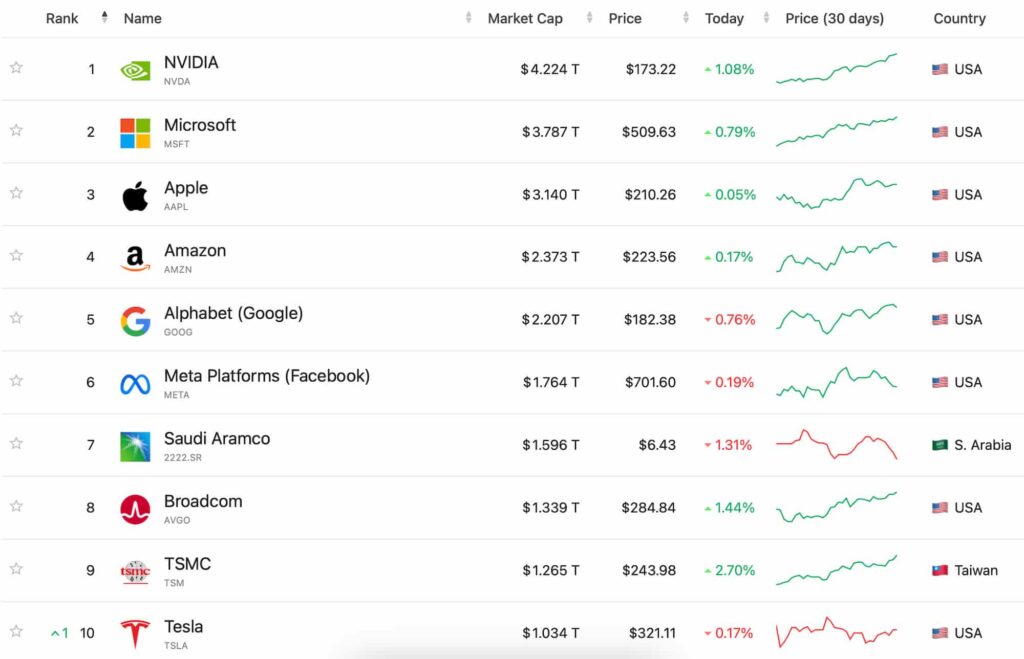Click the Apple logo icon
The height and width of the screenshot is (659, 1024).
135,195
